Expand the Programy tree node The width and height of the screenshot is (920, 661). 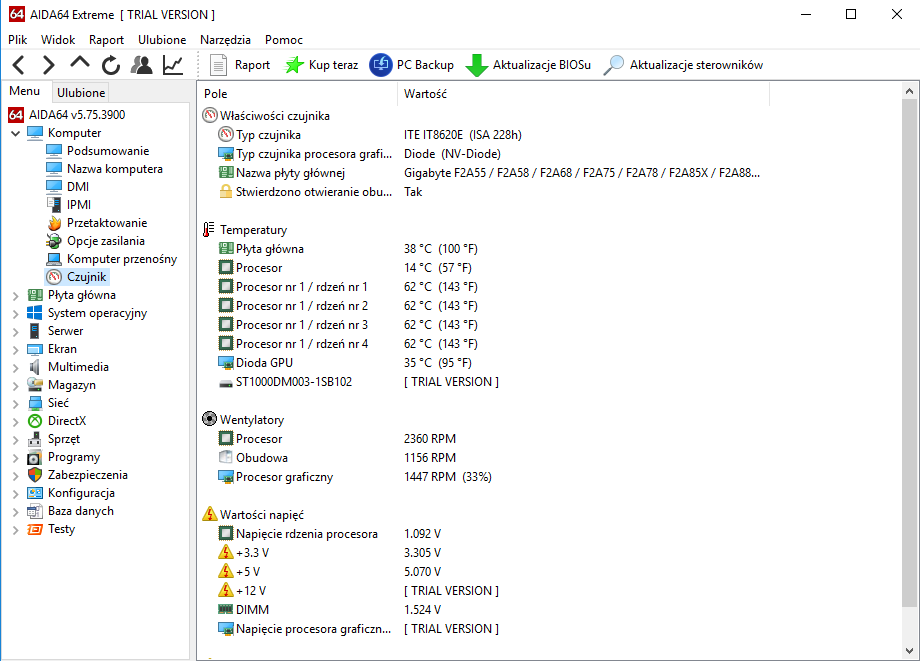coord(16,459)
